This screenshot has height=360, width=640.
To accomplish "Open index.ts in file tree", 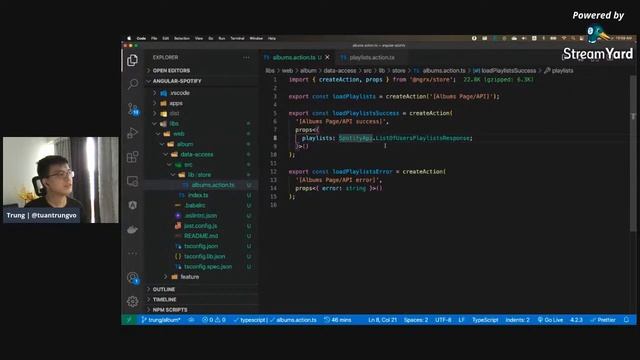I will coord(198,195).
